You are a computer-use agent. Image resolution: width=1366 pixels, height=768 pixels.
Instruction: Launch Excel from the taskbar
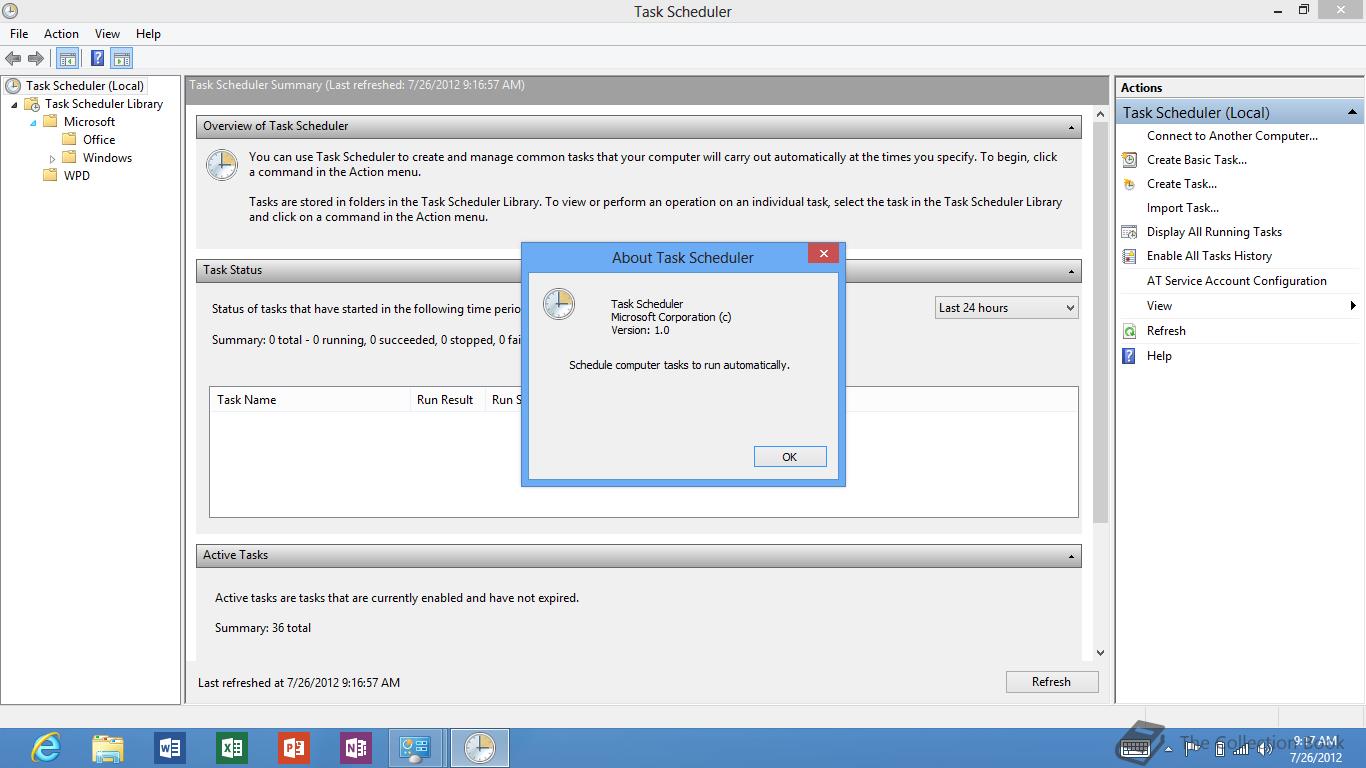pos(232,748)
